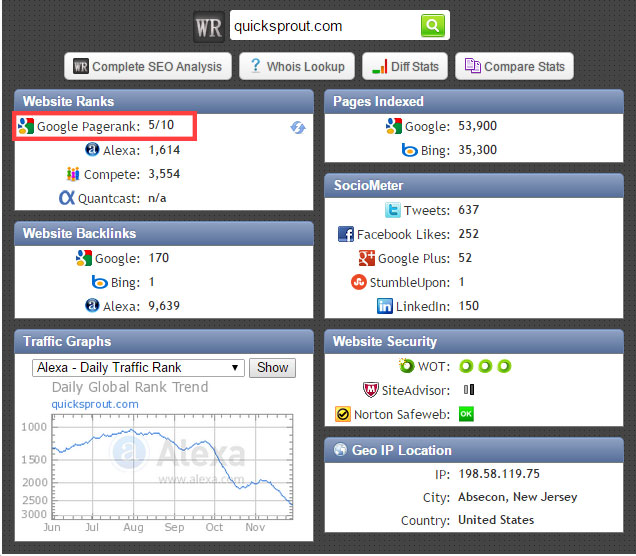The image size is (636, 556).
Task: Click the Bing icon in Website Backlinks
Action: click(x=99, y=282)
